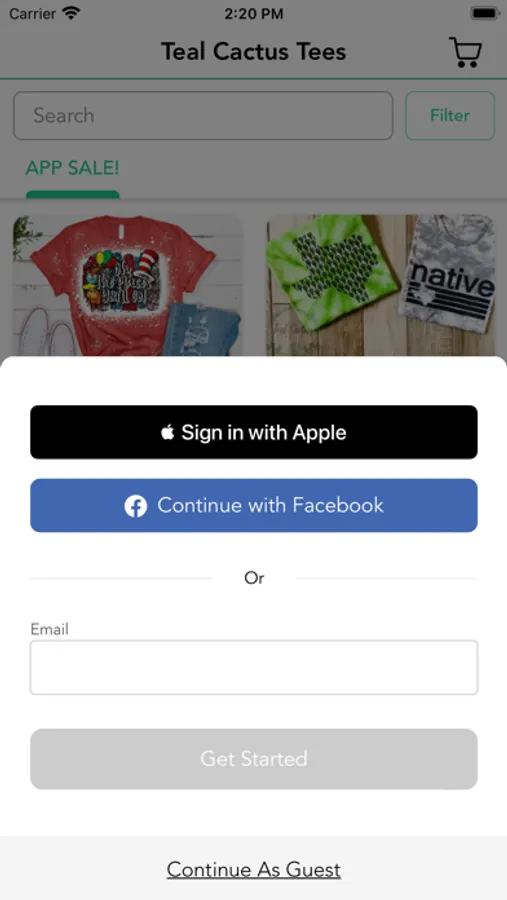Click the Apple logo on sign-in button
507x900 pixels.
click(x=167, y=432)
